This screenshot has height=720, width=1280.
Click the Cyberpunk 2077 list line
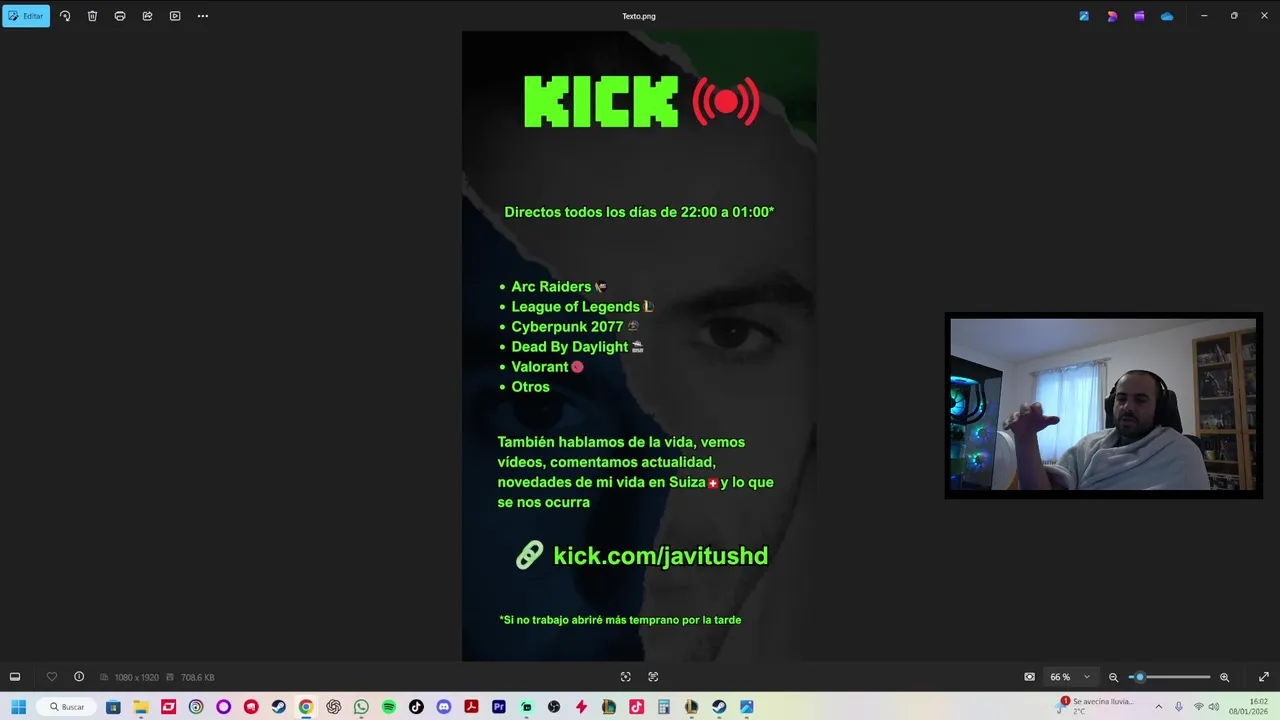coord(569,327)
